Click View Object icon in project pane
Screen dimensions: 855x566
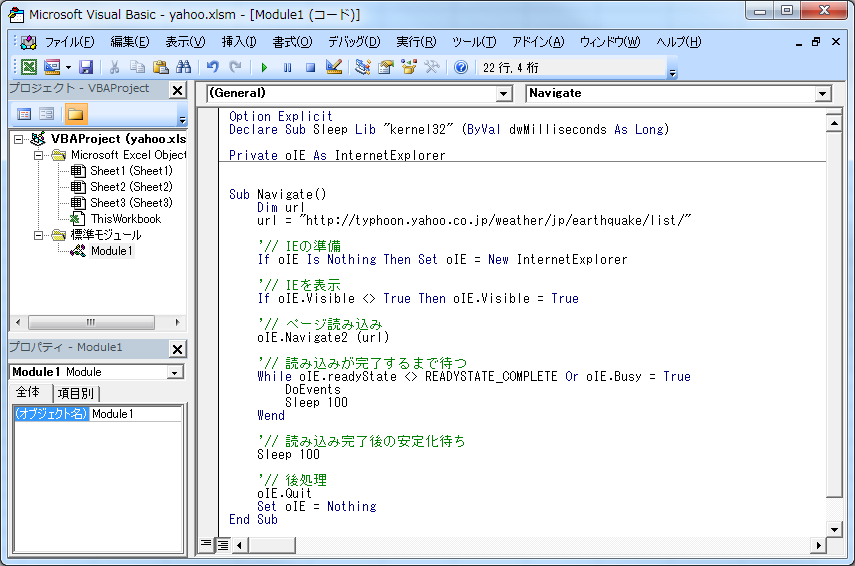pos(47,114)
